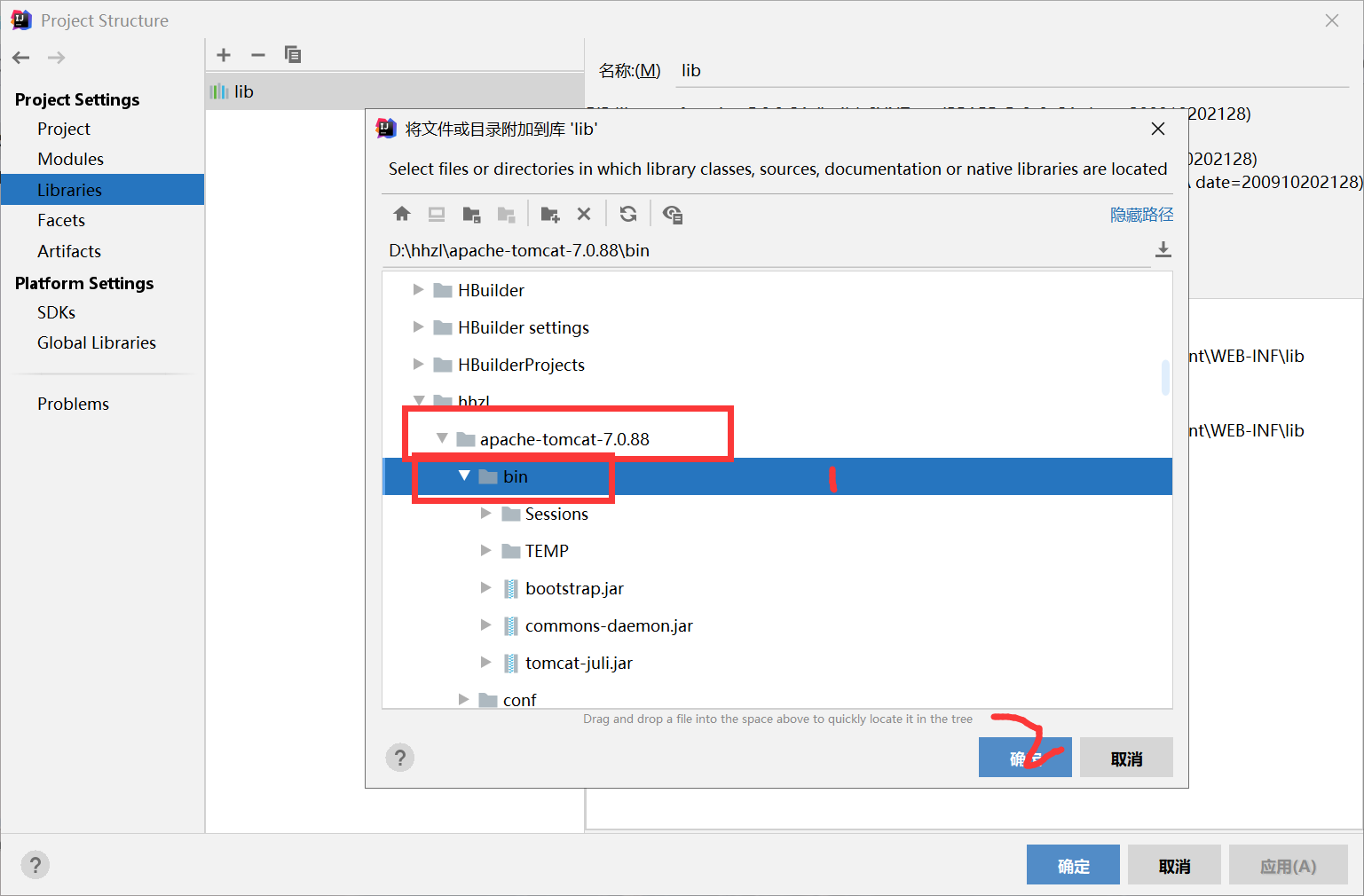The width and height of the screenshot is (1364, 896).
Task: Click the 应用(A) apply button
Action: 1289,865
